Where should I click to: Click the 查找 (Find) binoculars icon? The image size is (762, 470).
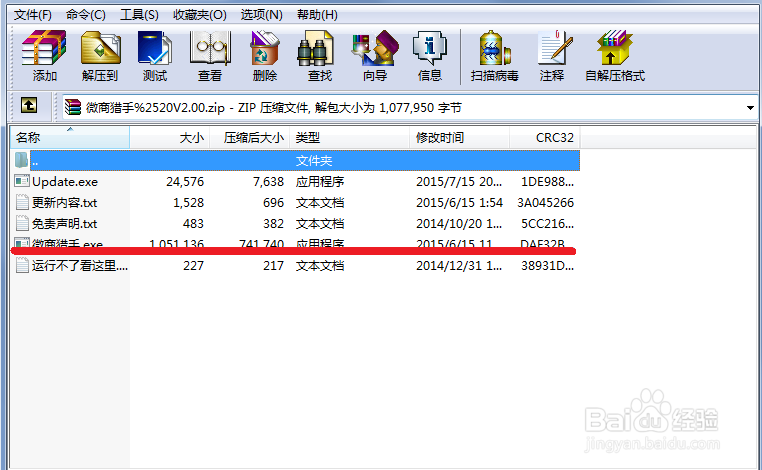316,48
